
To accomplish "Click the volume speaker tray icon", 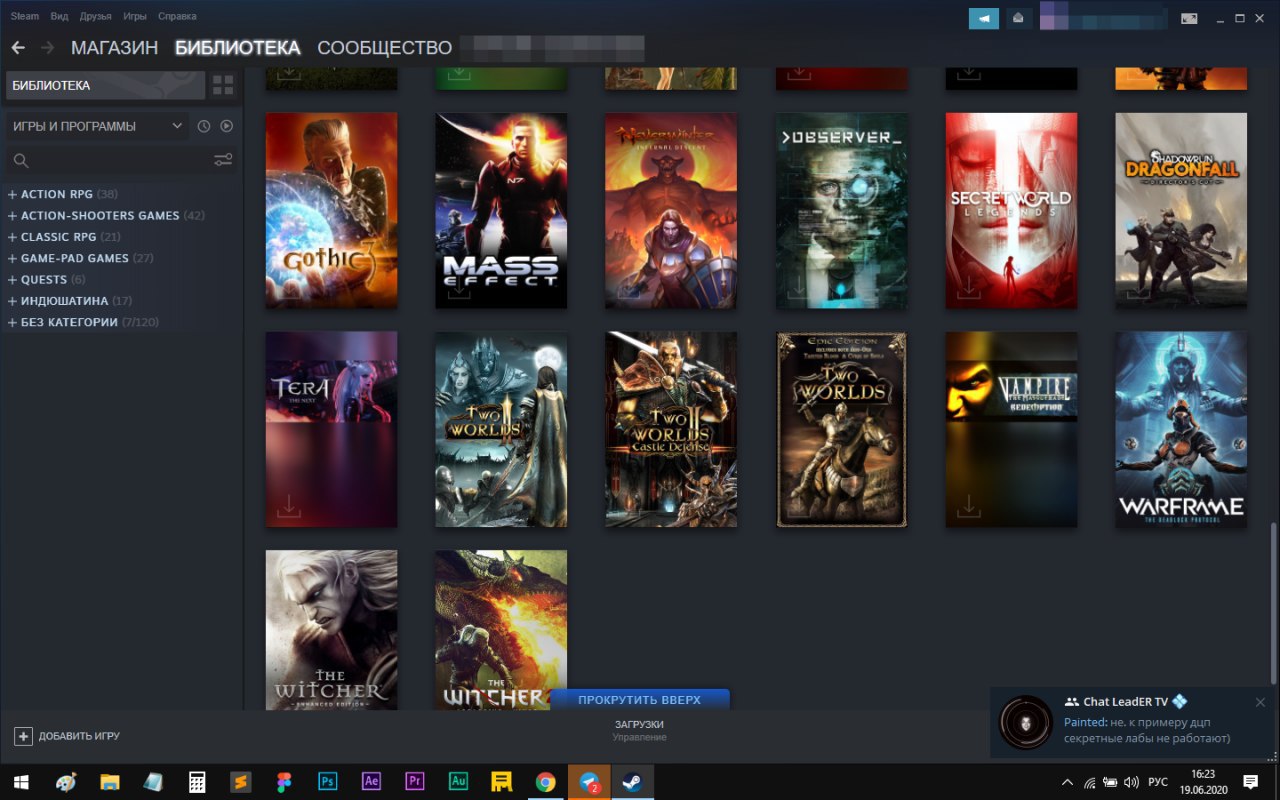I will [1132, 782].
